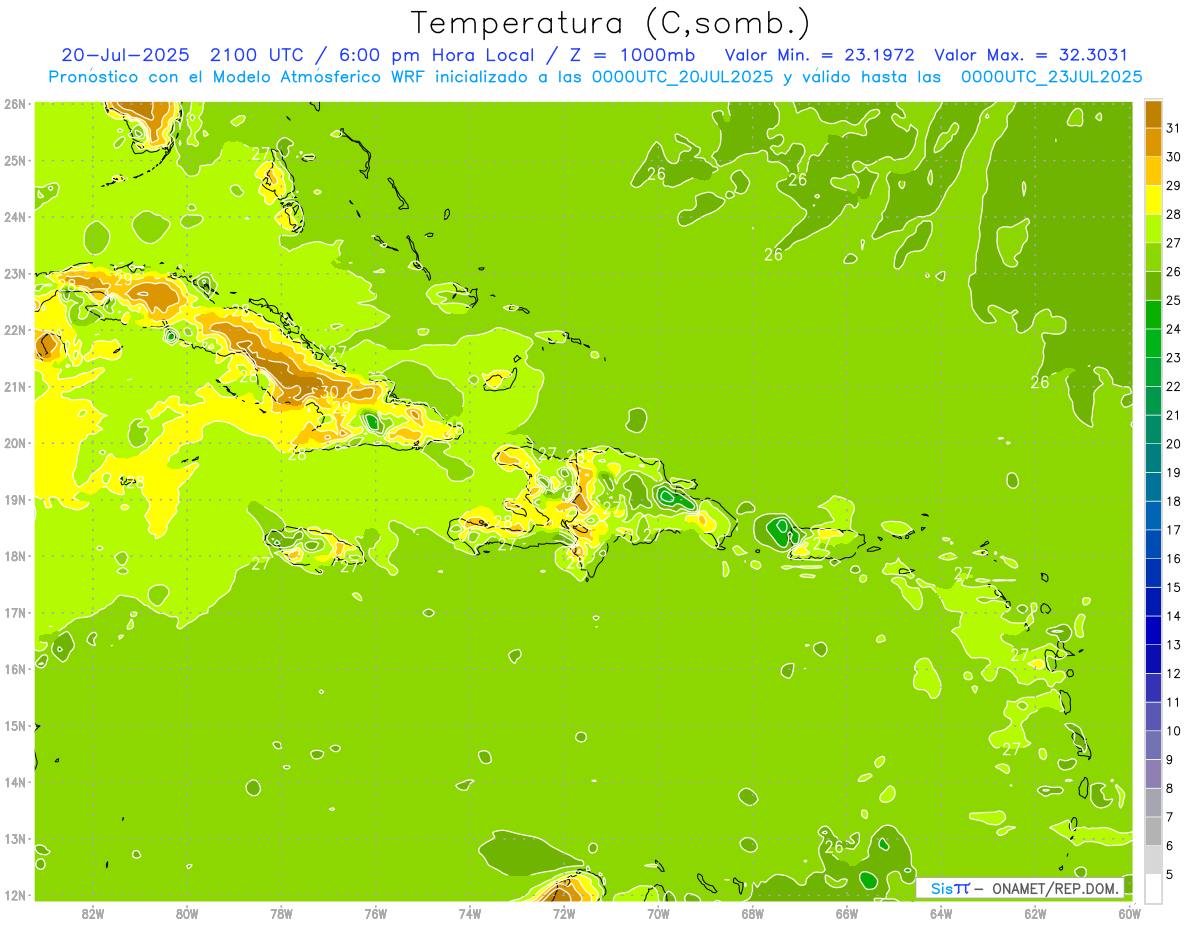Click the "72W" longitude axis label

(x=564, y=913)
